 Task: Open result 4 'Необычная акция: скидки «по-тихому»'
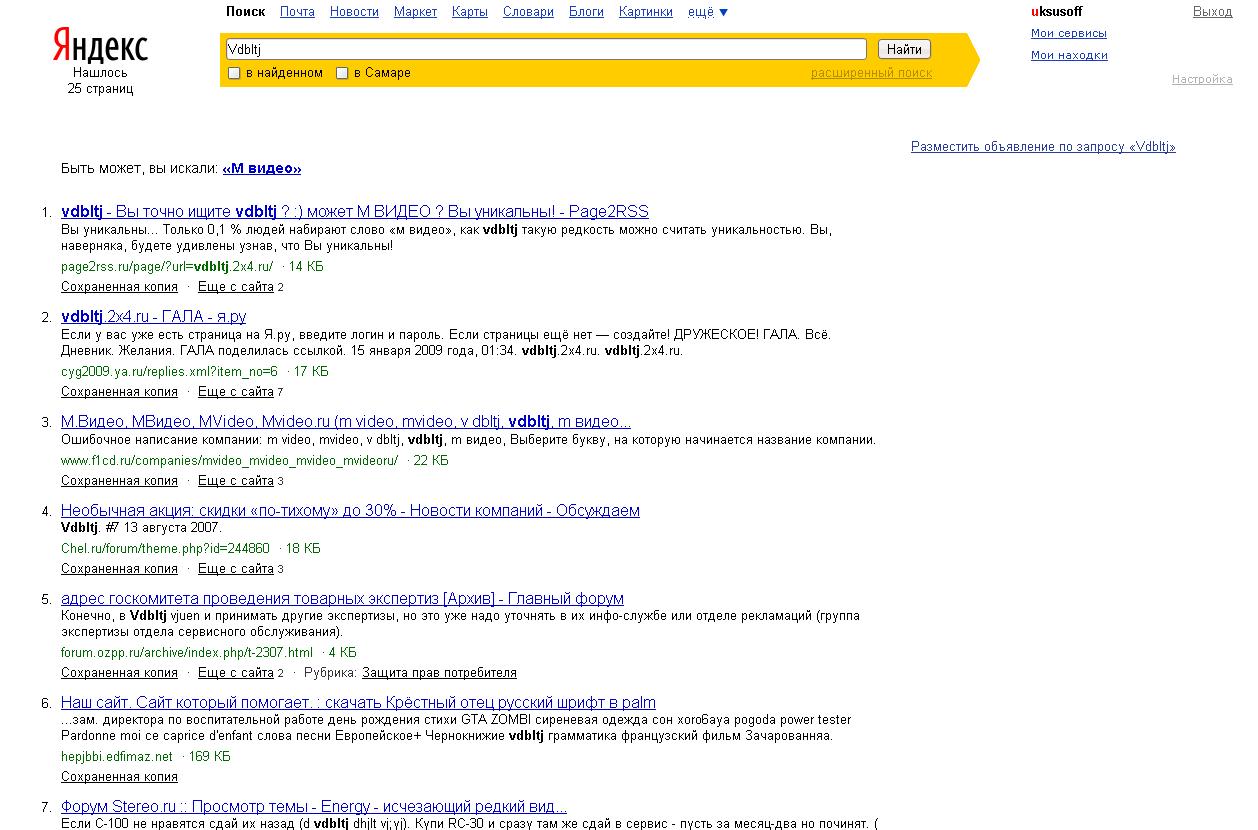tap(350, 511)
